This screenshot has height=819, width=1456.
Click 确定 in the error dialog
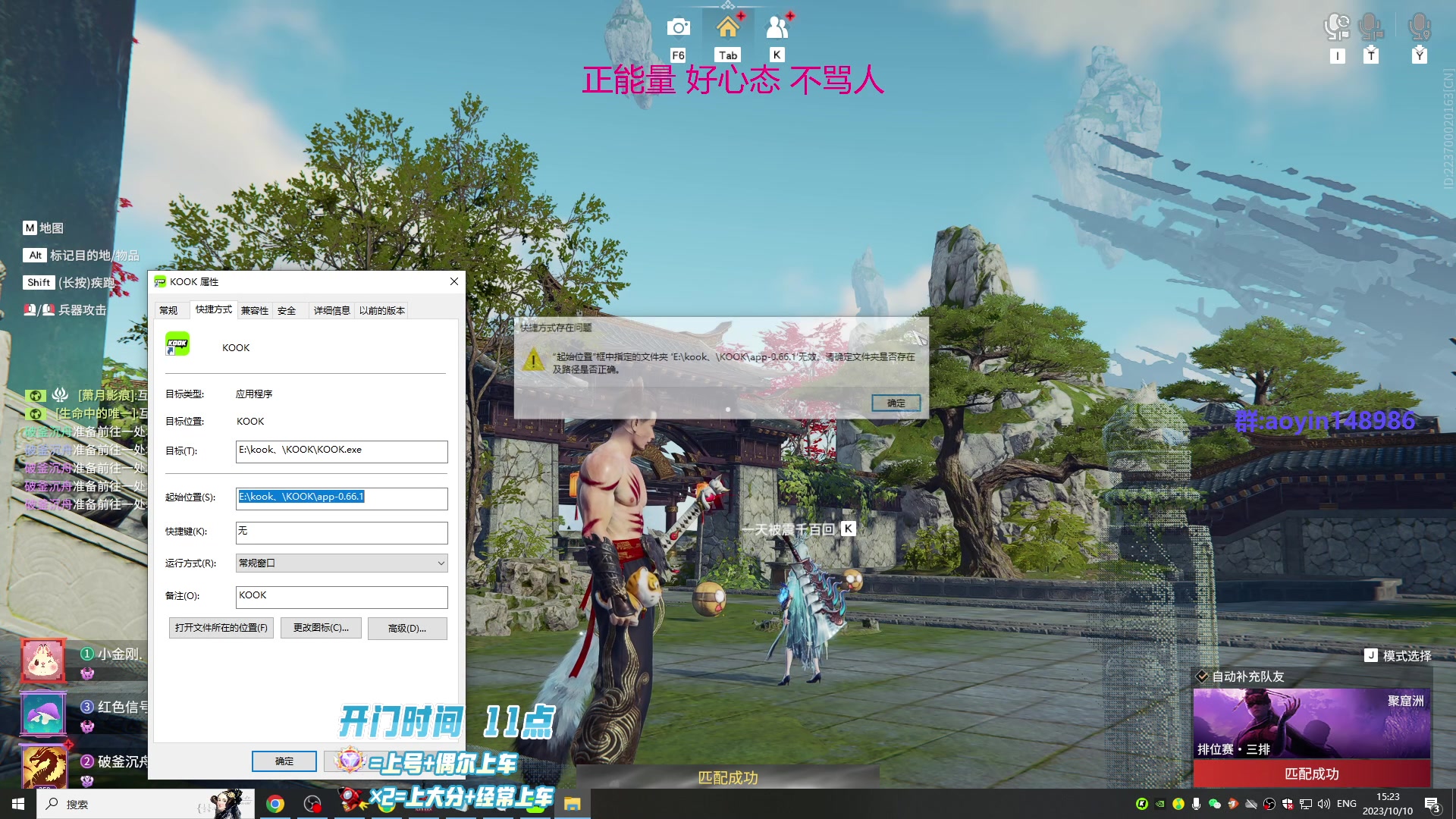click(x=896, y=403)
